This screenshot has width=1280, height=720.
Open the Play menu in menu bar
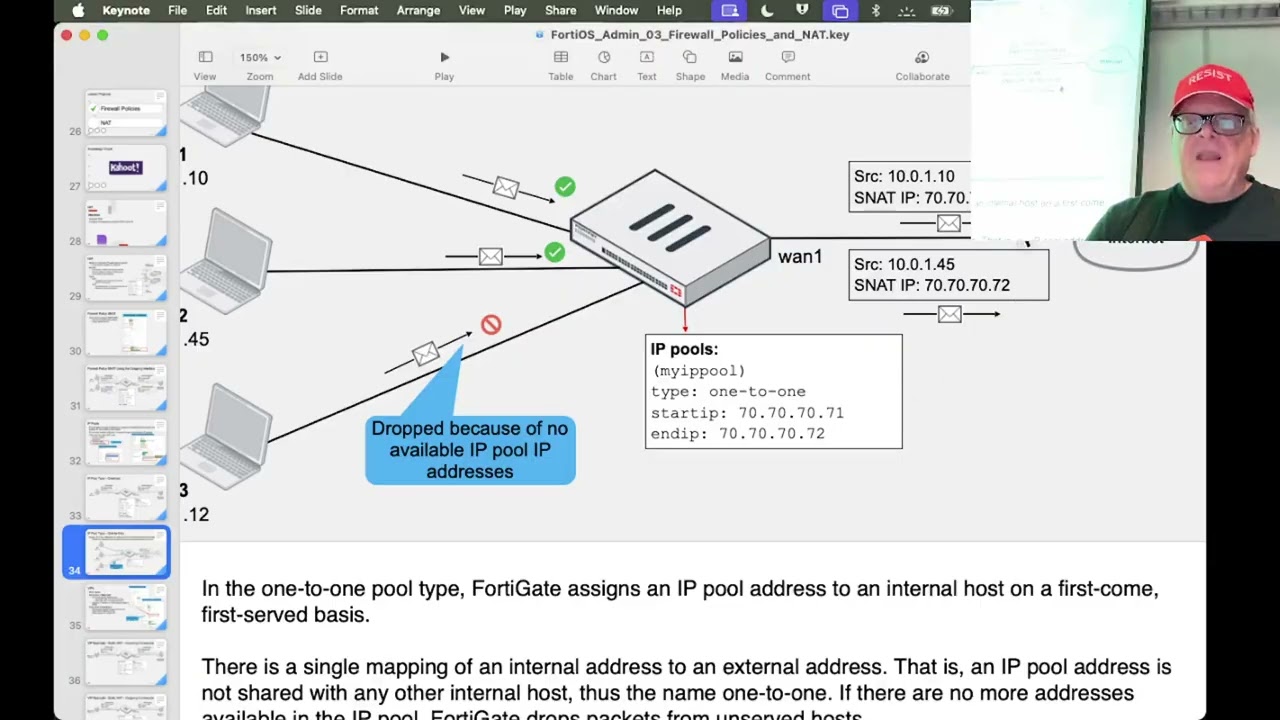515,11
